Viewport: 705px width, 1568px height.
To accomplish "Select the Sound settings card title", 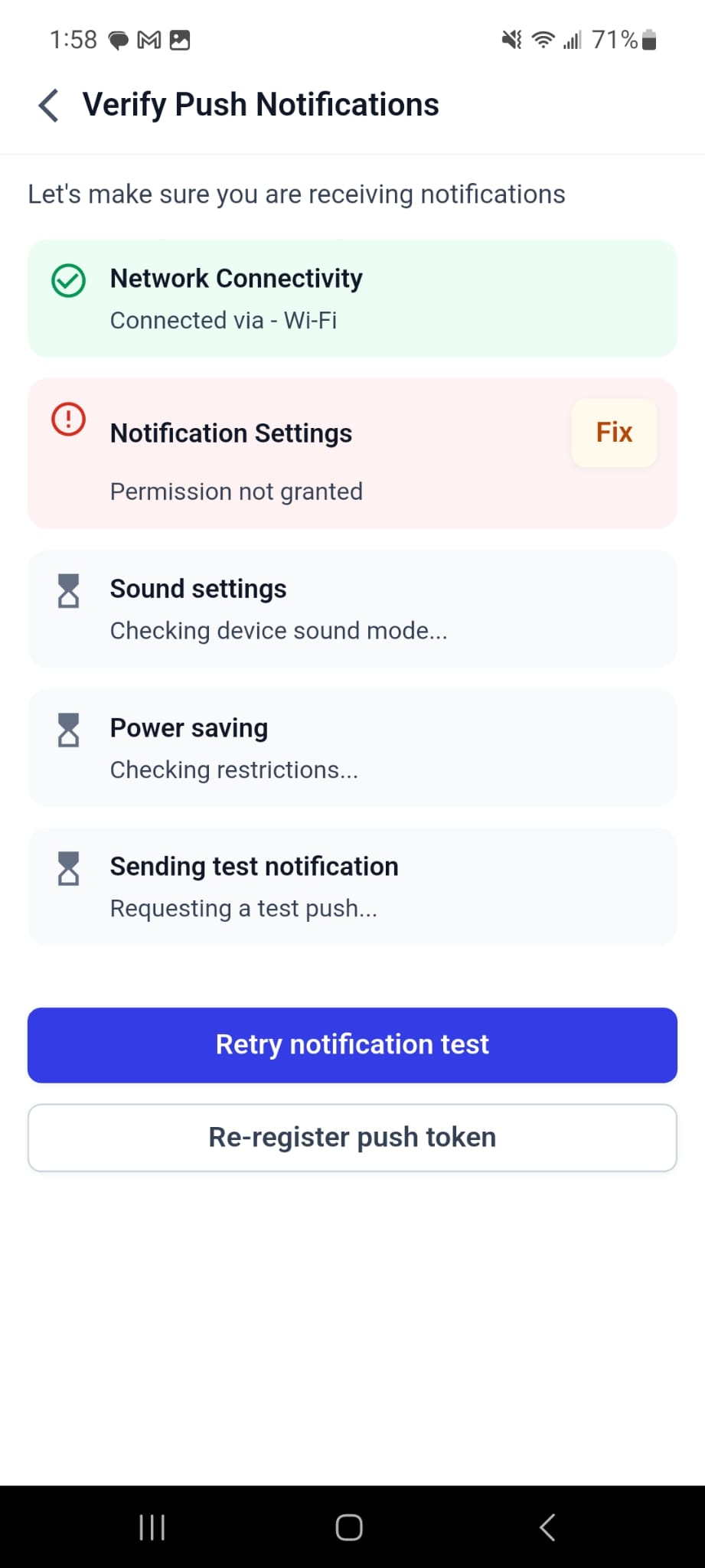I will [198, 589].
